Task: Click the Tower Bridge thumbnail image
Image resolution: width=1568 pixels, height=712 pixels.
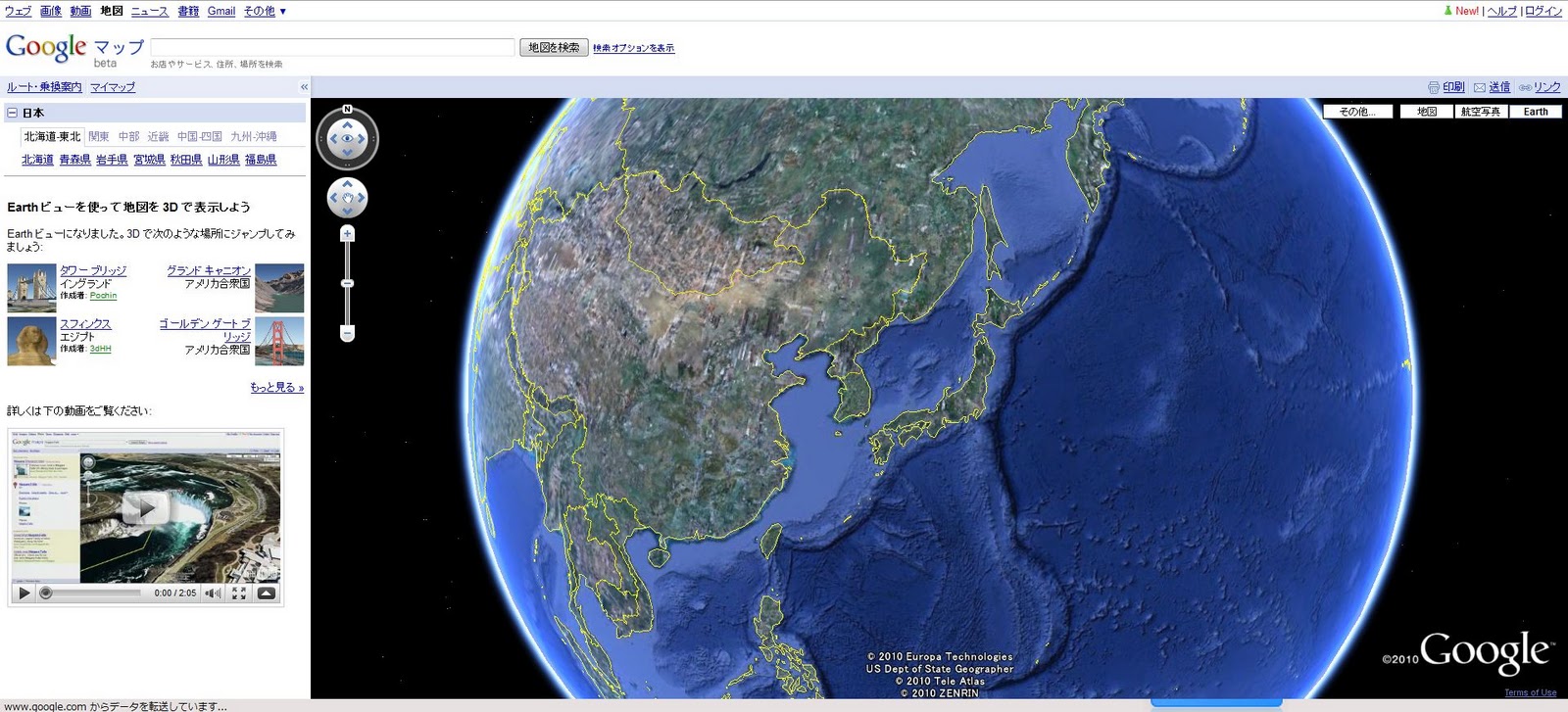Action: 31,288
